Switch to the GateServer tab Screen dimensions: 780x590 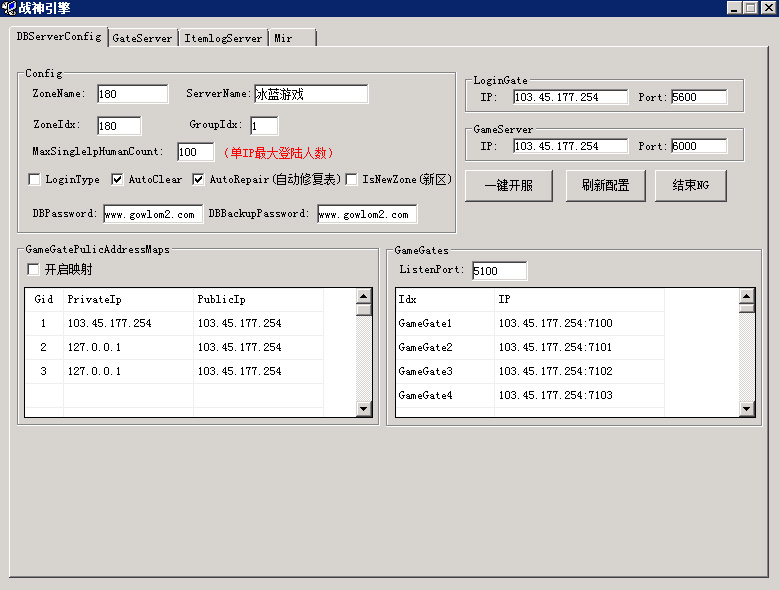(143, 38)
